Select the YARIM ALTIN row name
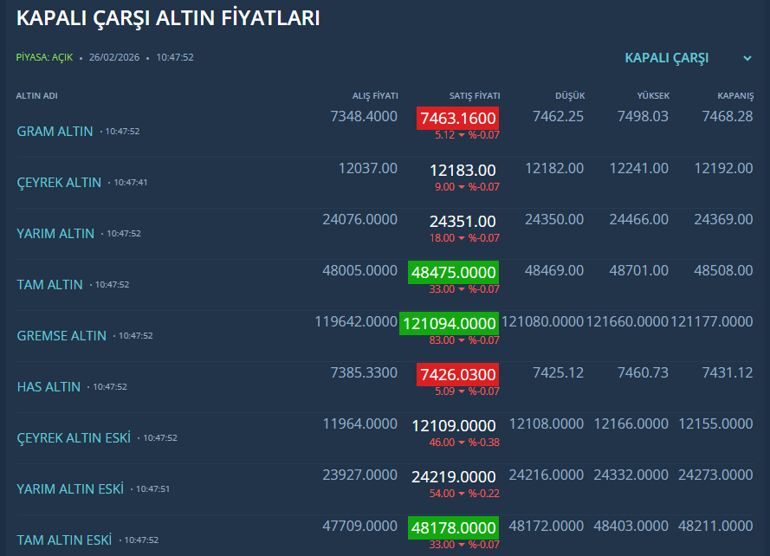The width and height of the screenshot is (770, 556). coord(55,233)
